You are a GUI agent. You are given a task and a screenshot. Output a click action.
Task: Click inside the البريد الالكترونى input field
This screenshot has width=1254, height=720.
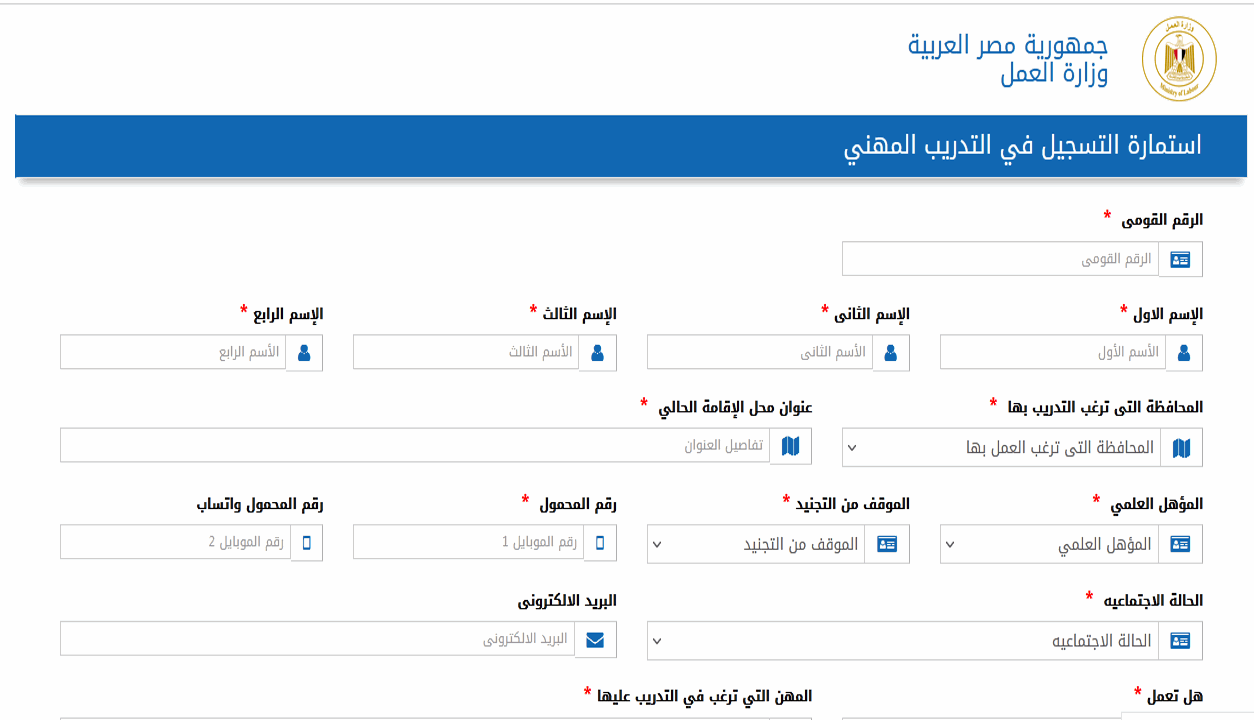[x=320, y=639]
